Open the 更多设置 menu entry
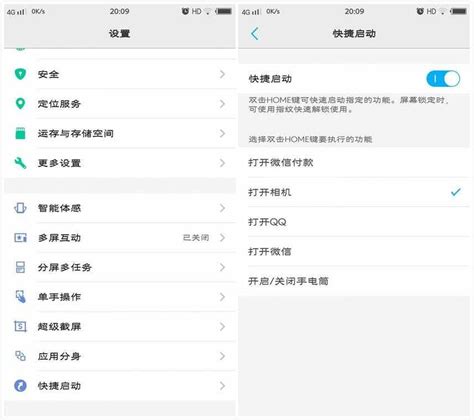Image resolution: width=474 pixels, height=420 pixels. (120, 163)
